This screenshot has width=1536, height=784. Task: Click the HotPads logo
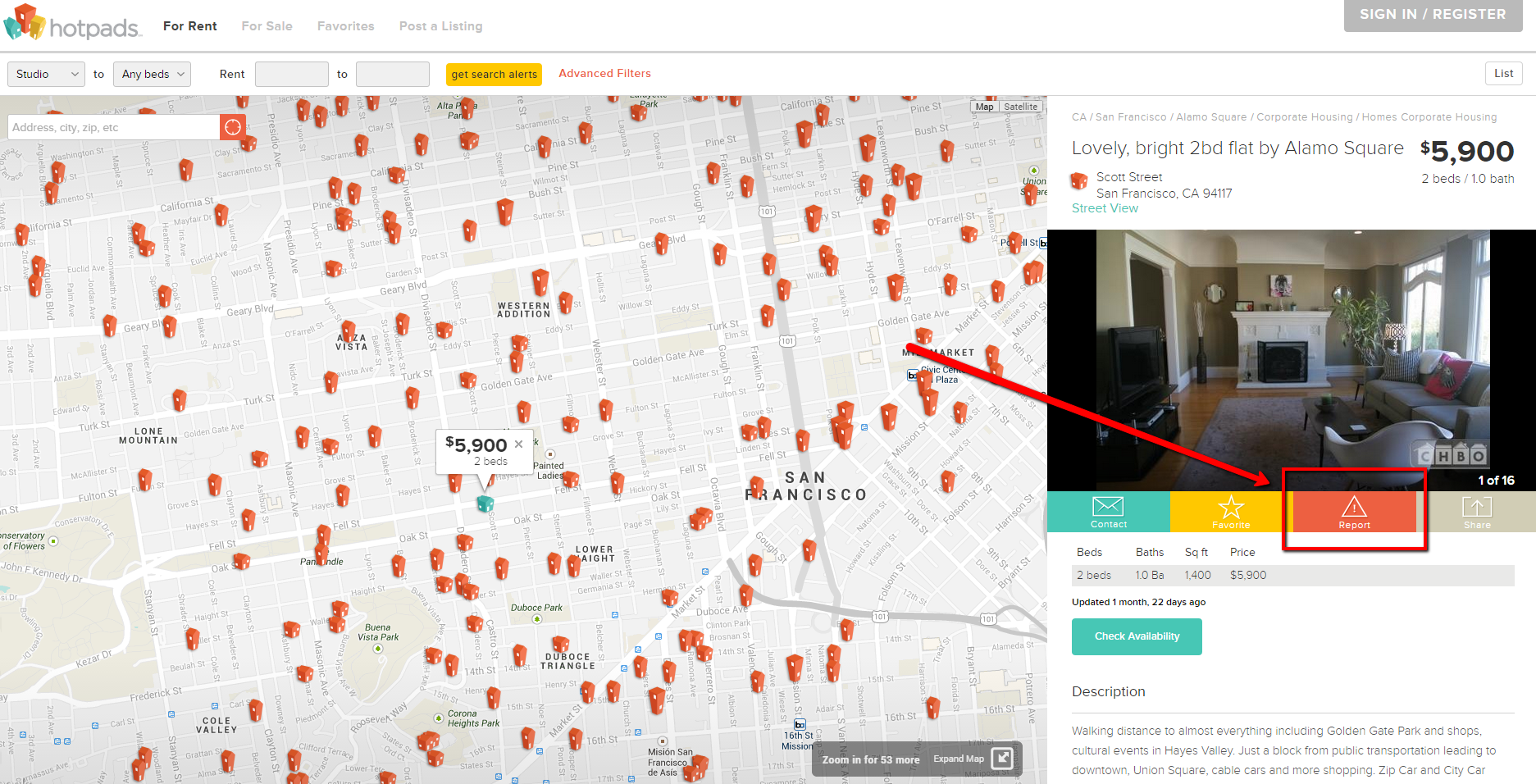click(72, 23)
